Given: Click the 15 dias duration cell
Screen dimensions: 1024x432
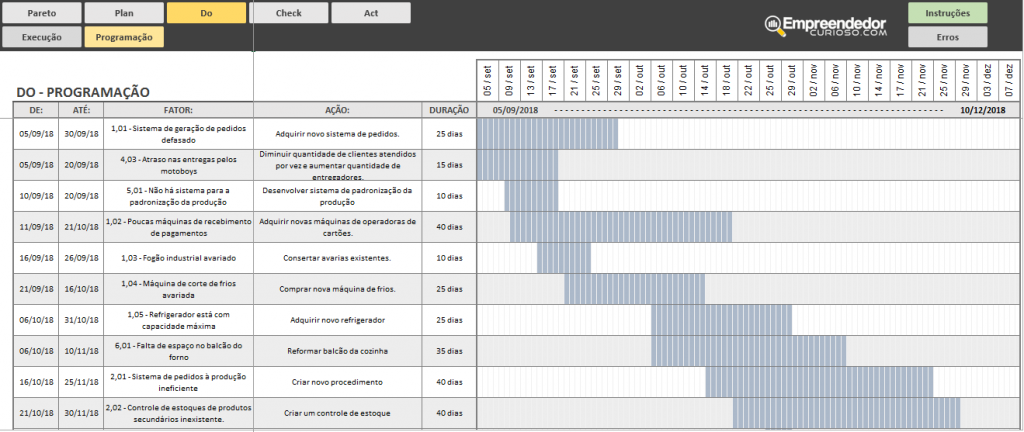Looking at the screenshot, I should click(x=449, y=165).
